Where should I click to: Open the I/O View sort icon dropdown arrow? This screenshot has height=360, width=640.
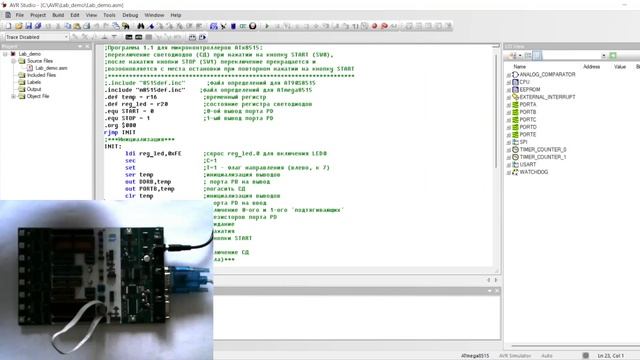(520, 56)
